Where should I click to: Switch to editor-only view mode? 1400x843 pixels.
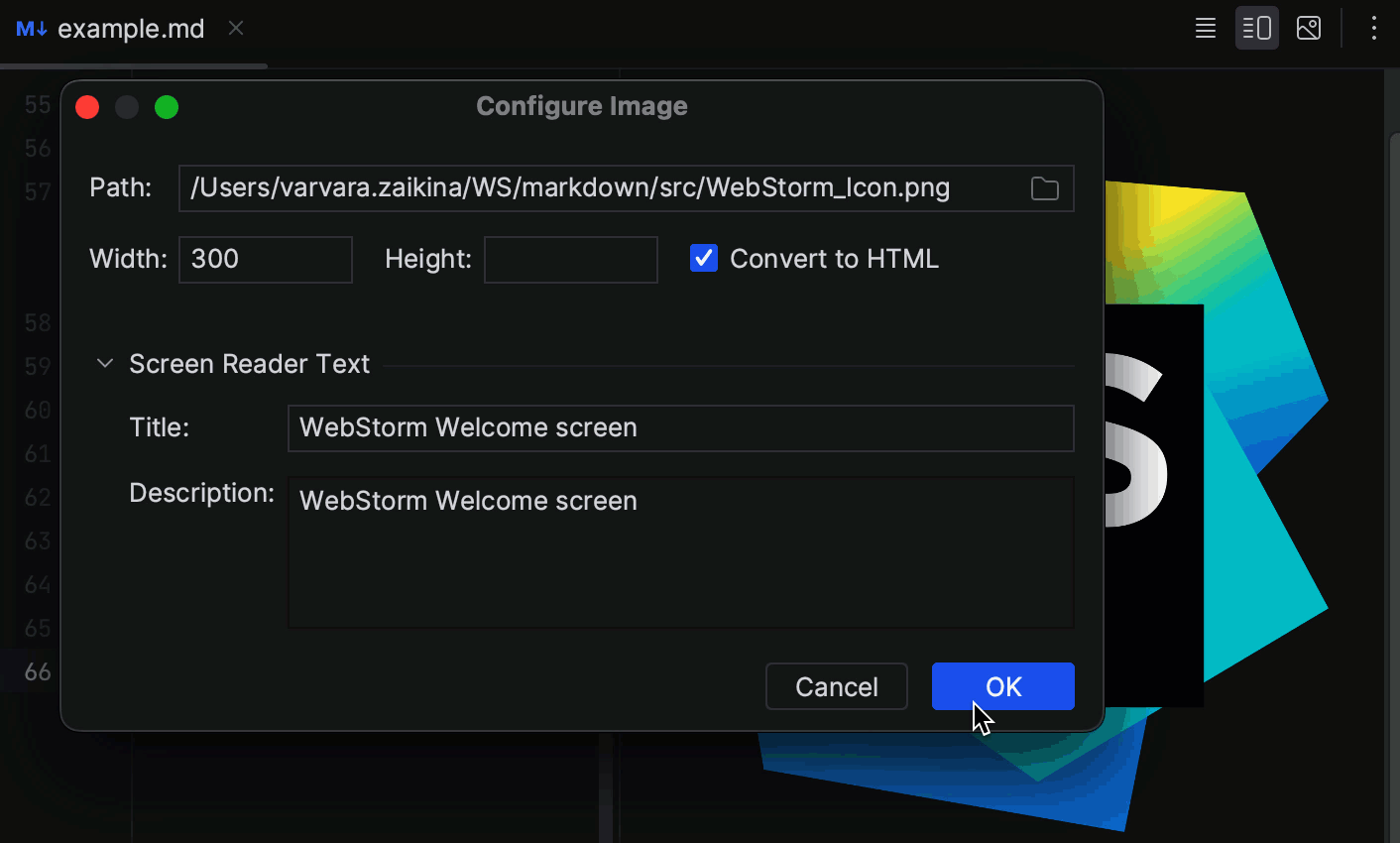pyautogui.click(x=1205, y=28)
